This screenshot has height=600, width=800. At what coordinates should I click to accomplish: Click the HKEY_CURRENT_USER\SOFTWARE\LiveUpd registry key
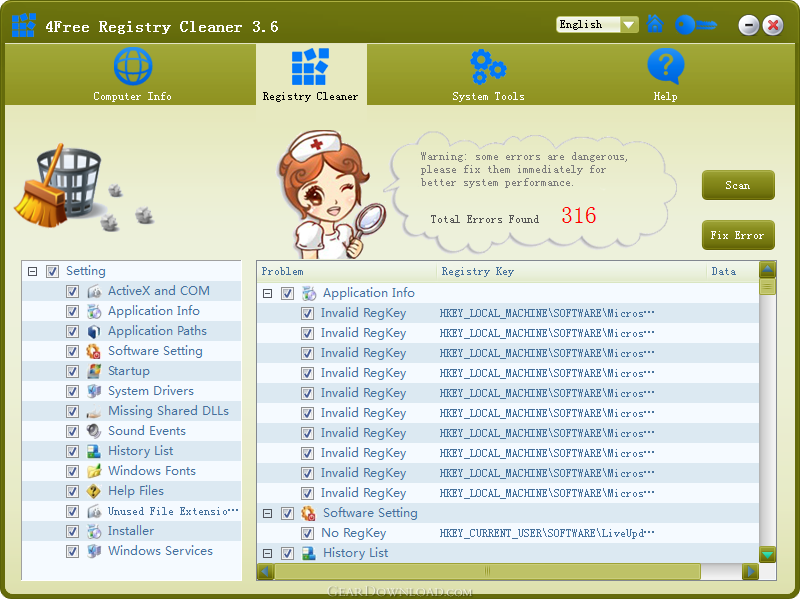coord(547,534)
